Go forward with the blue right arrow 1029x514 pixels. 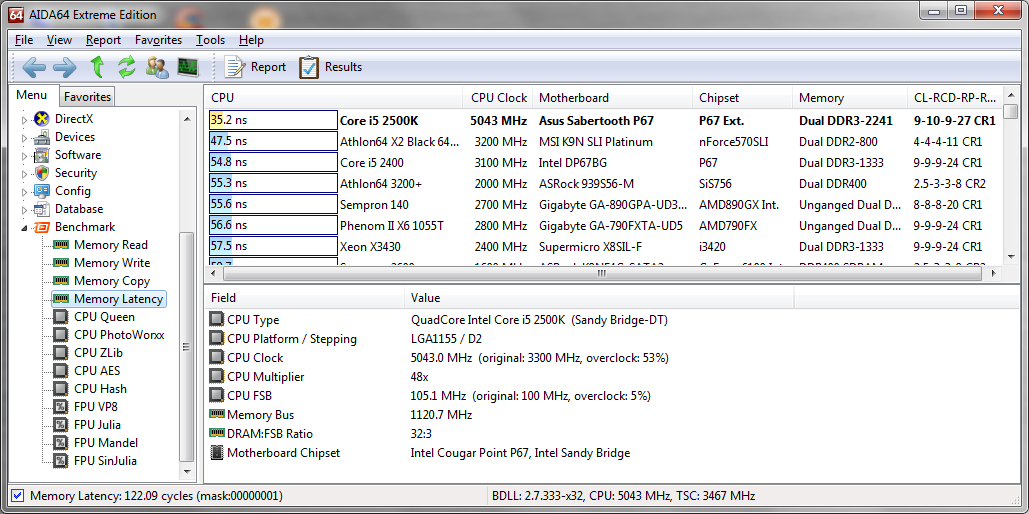coord(64,66)
